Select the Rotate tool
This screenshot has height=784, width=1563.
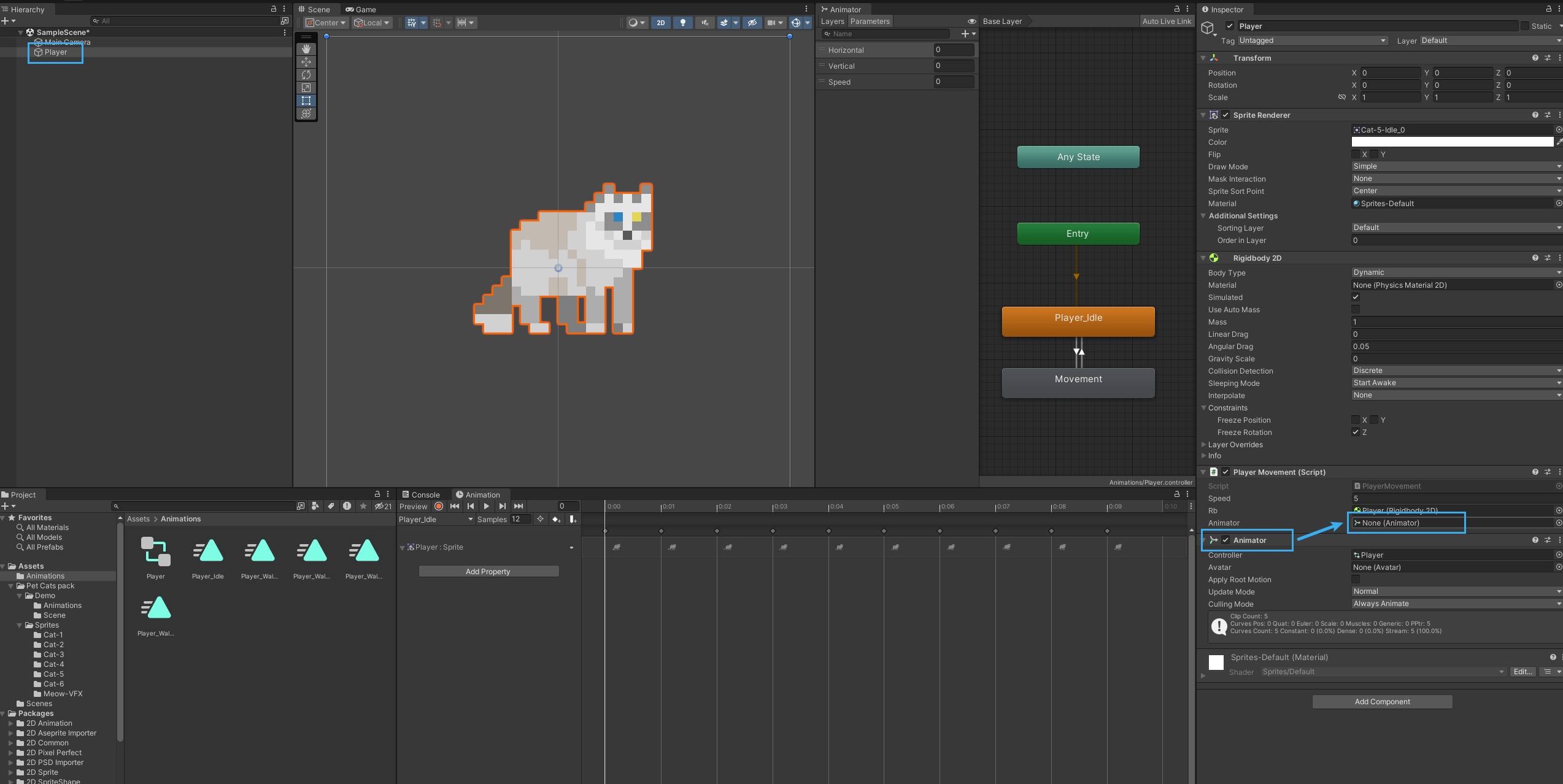click(x=306, y=75)
